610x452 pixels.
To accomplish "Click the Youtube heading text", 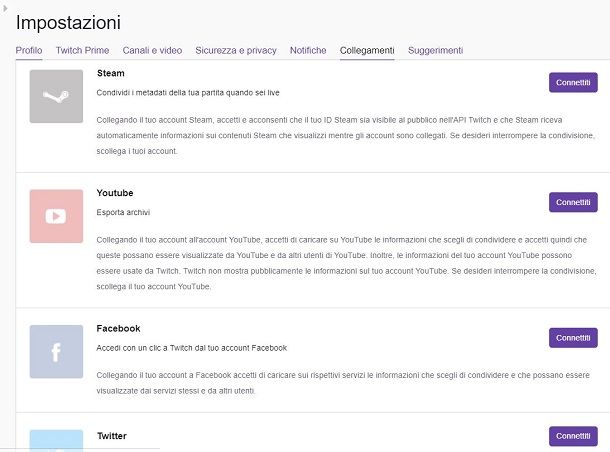I will 115,192.
